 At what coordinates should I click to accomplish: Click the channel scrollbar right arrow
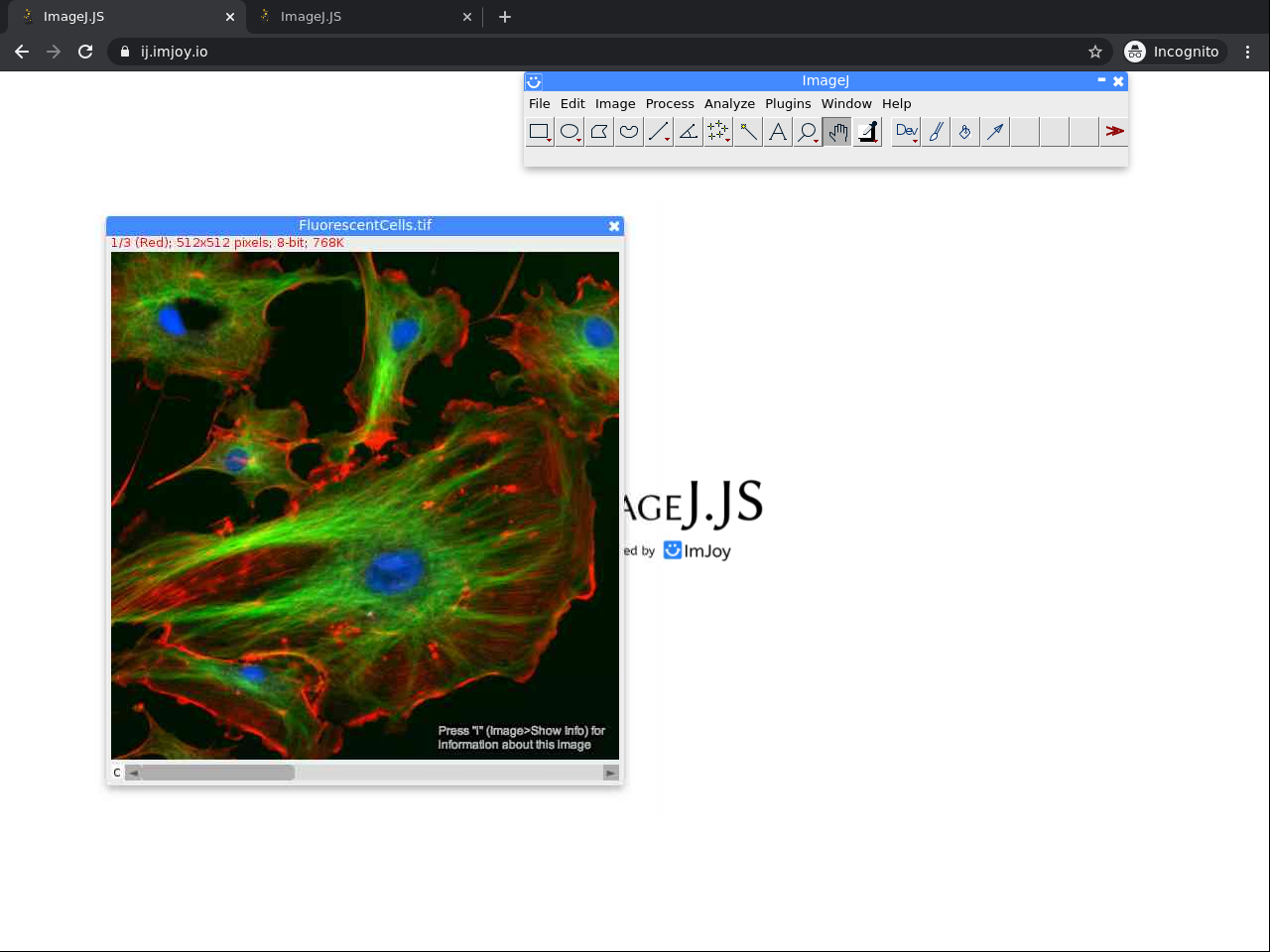610,773
